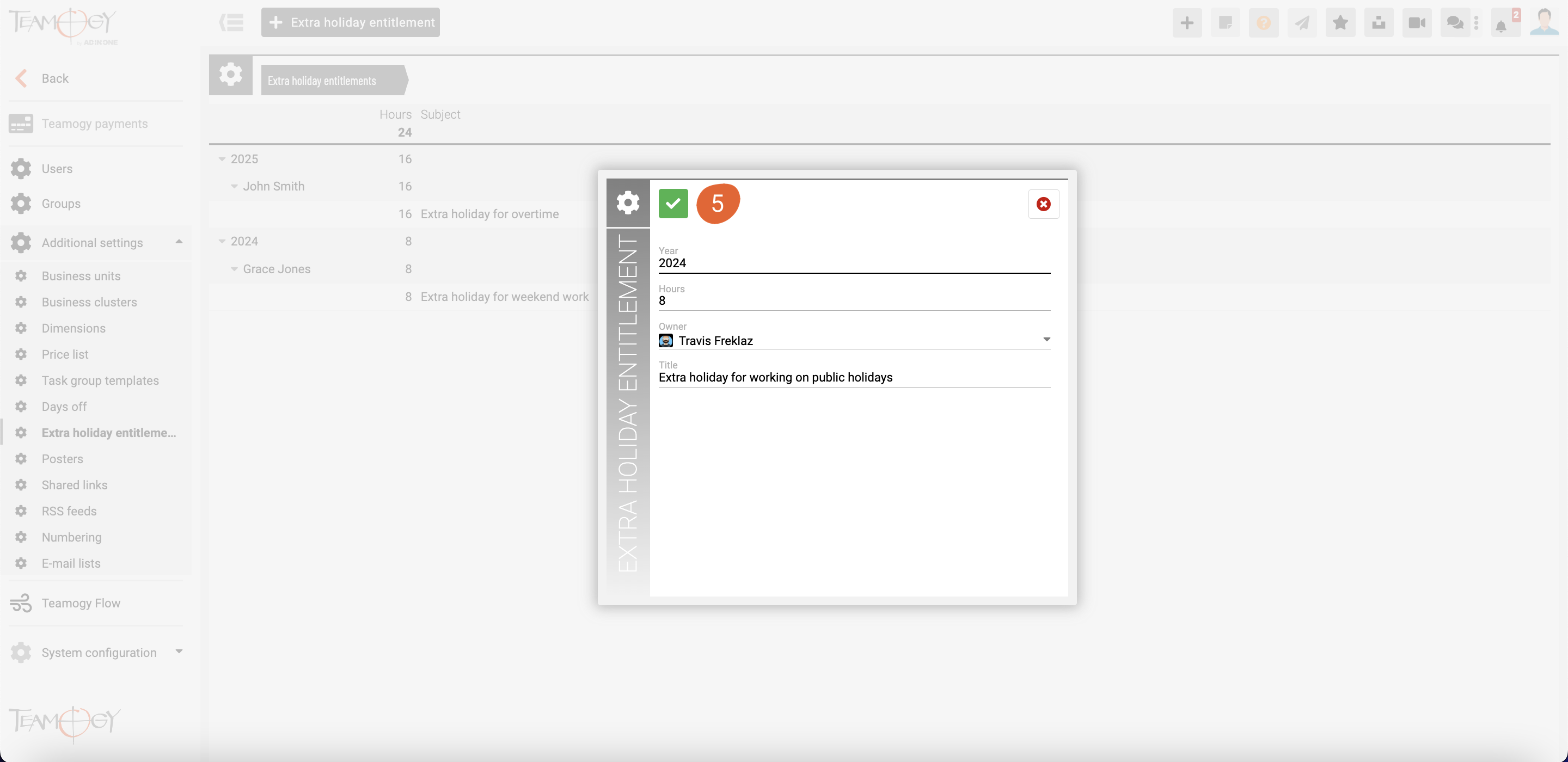This screenshot has height=762, width=1568.
Task: Open E-mail lists
Action: [71, 563]
